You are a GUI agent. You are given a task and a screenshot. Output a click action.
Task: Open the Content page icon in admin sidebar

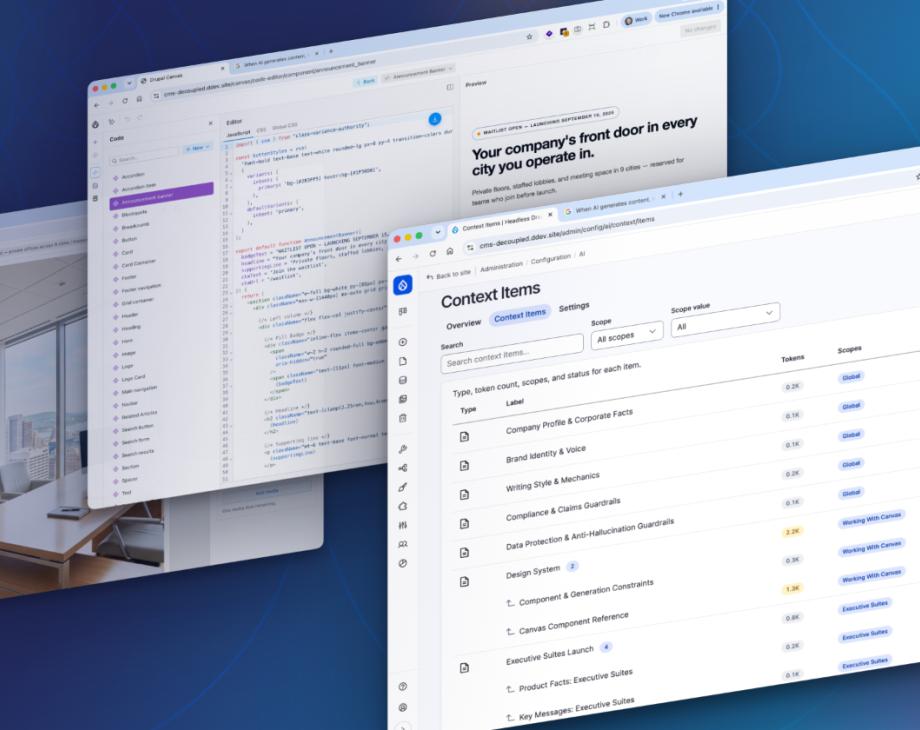point(402,361)
